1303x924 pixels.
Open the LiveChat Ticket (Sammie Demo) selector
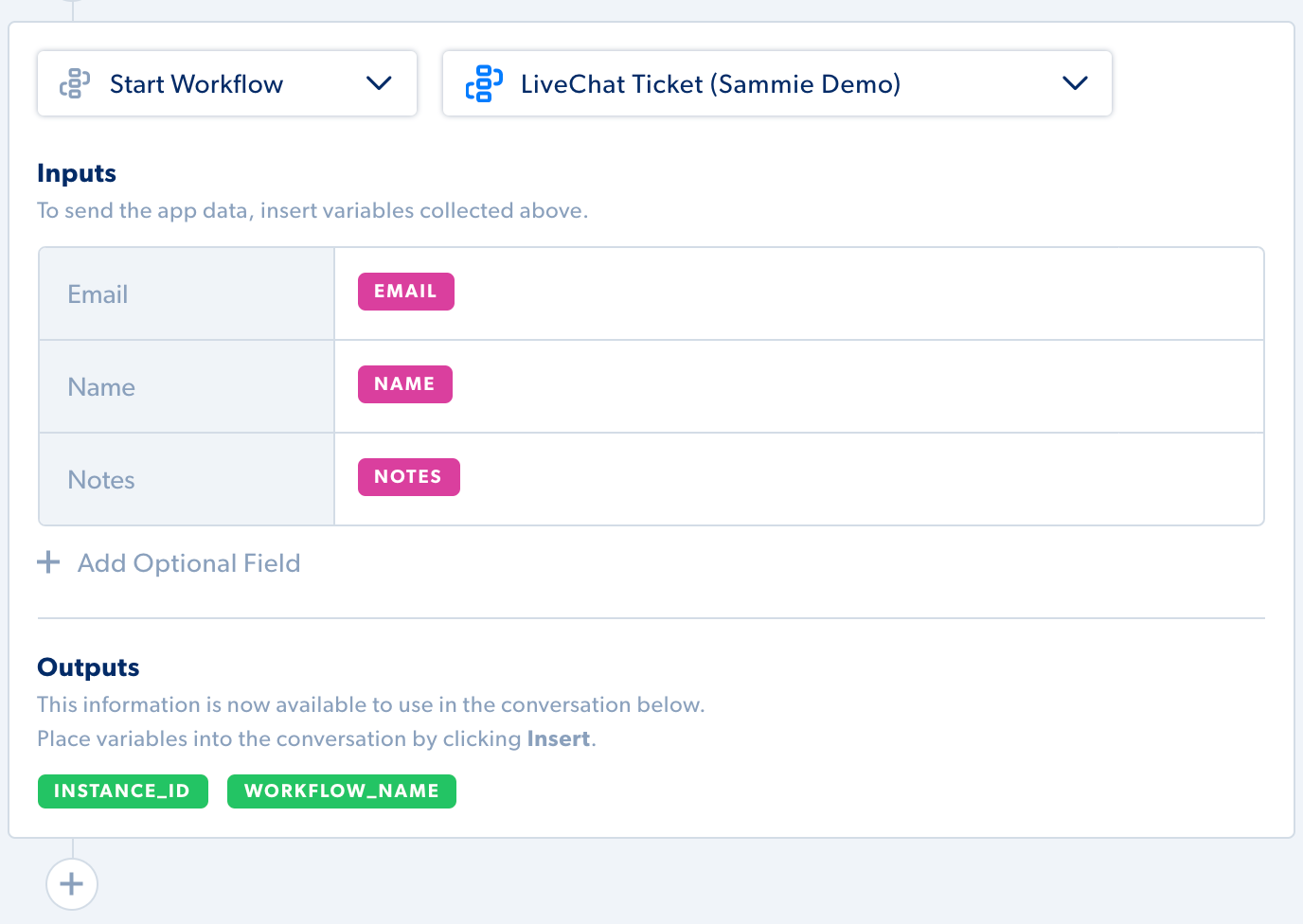coord(777,83)
